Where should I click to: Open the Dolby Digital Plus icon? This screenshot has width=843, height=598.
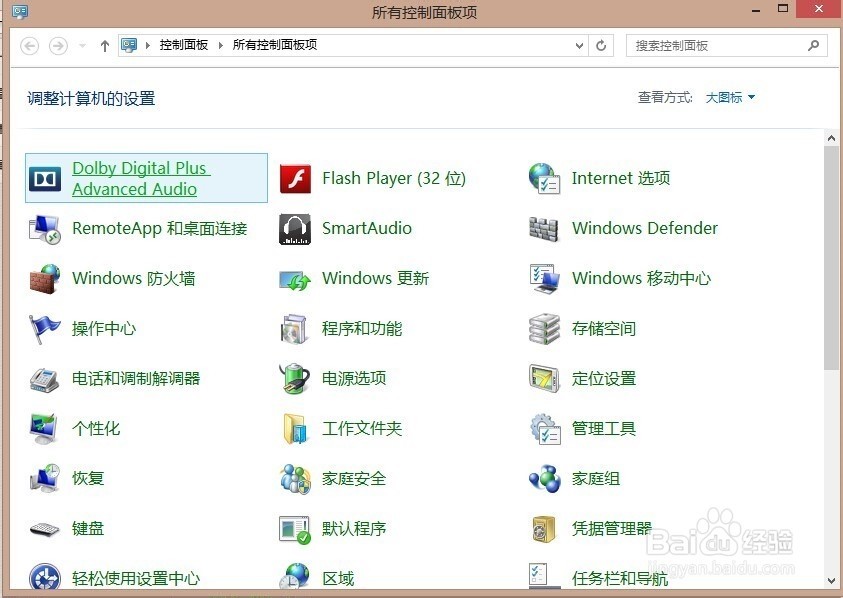point(45,178)
